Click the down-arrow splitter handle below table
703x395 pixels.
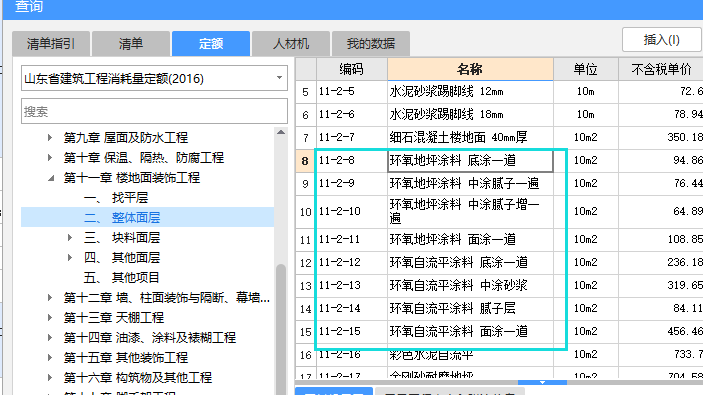pyautogui.click(x=542, y=382)
